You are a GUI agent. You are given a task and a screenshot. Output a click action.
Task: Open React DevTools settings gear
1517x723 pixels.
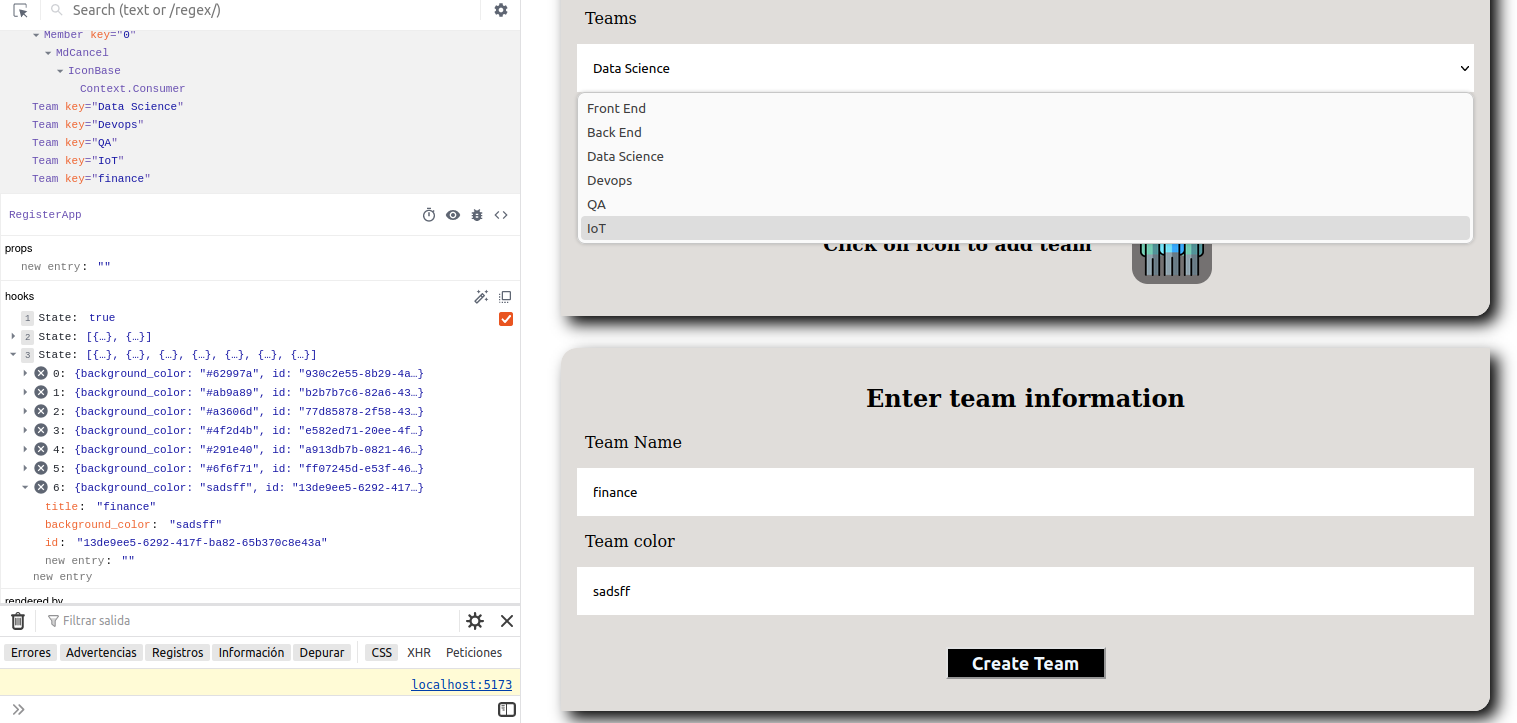pyautogui.click(x=501, y=10)
